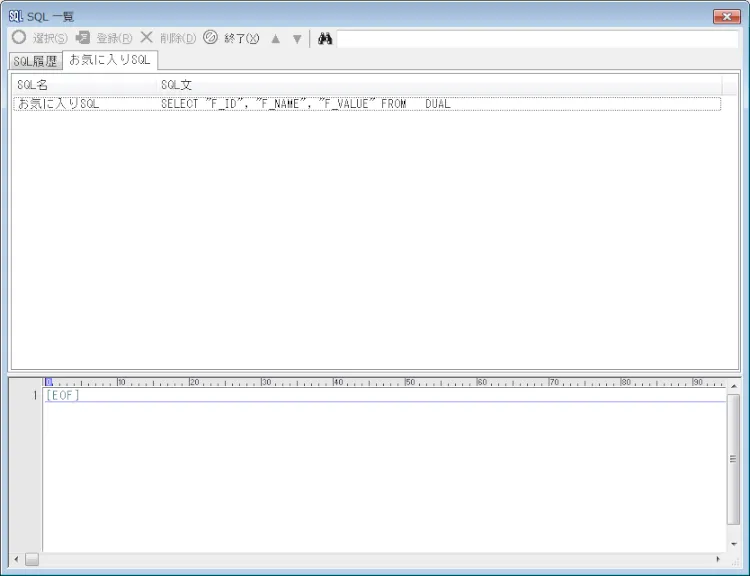Click the 登録(R) register toolbar button
750x576 pixels.
[104, 38]
